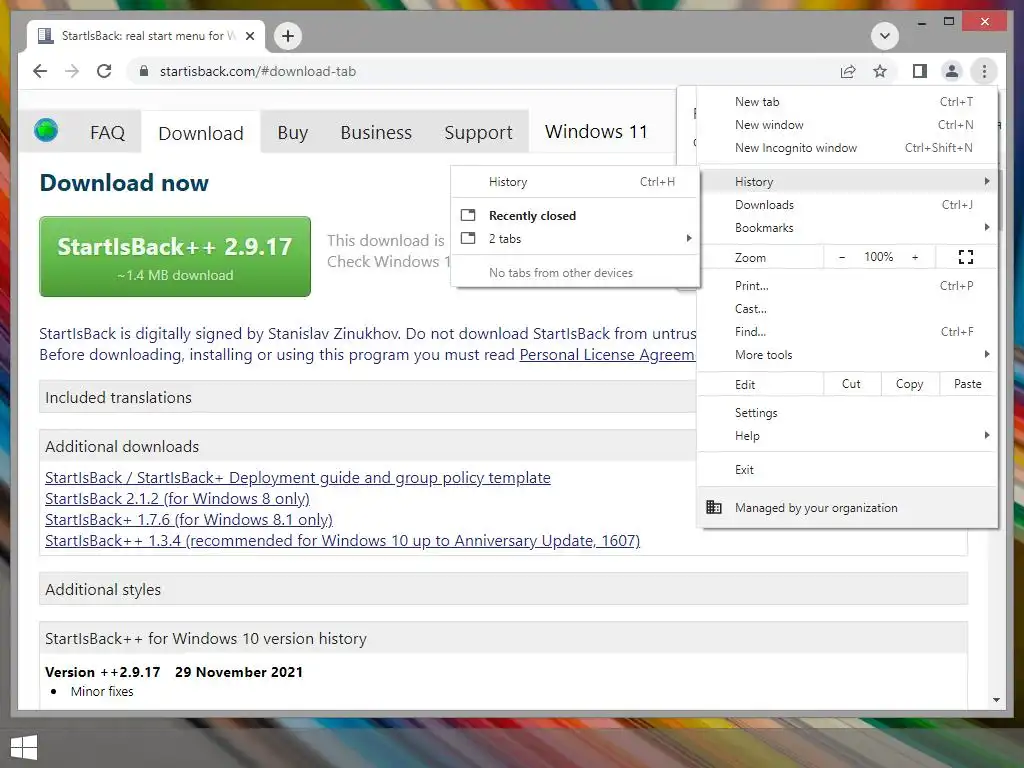Switch to the Buy tab
1024x768 pixels.
pyautogui.click(x=293, y=133)
